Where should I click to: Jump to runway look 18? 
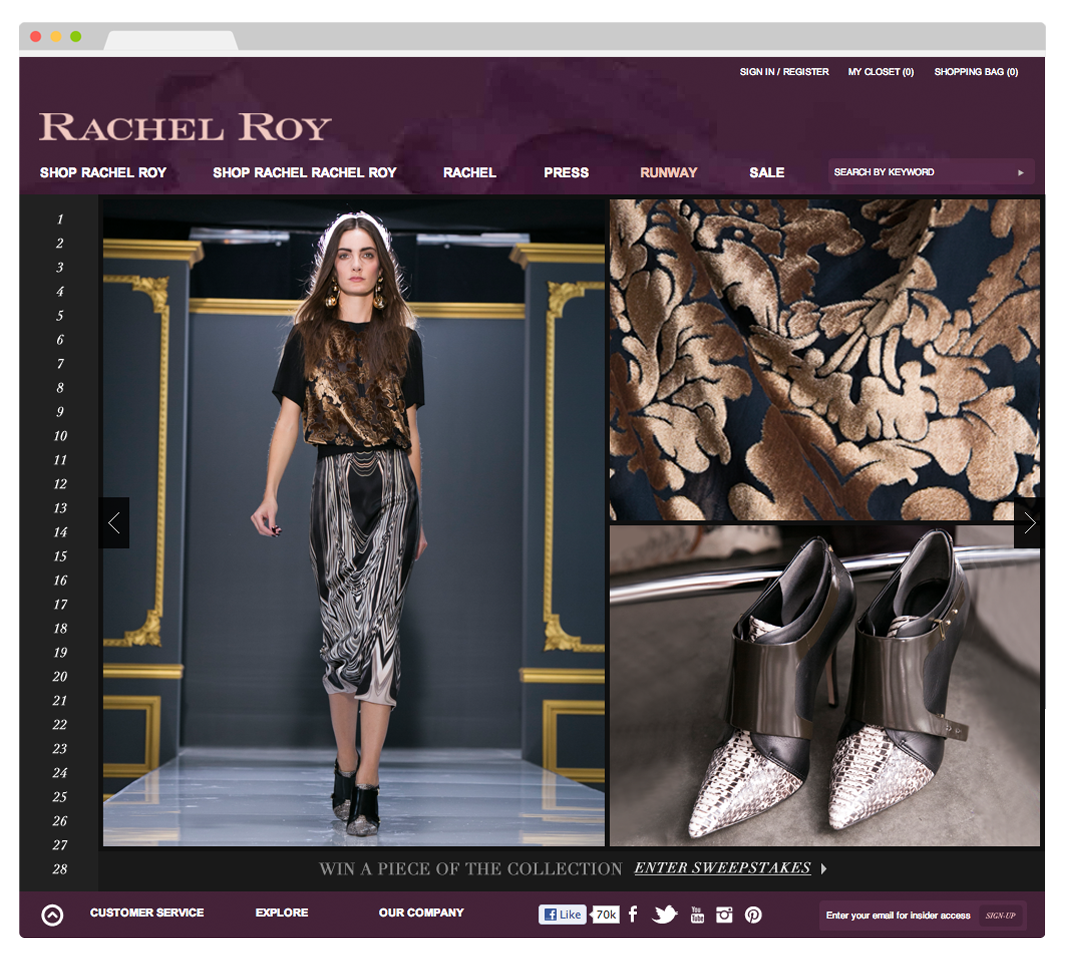tap(60, 628)
